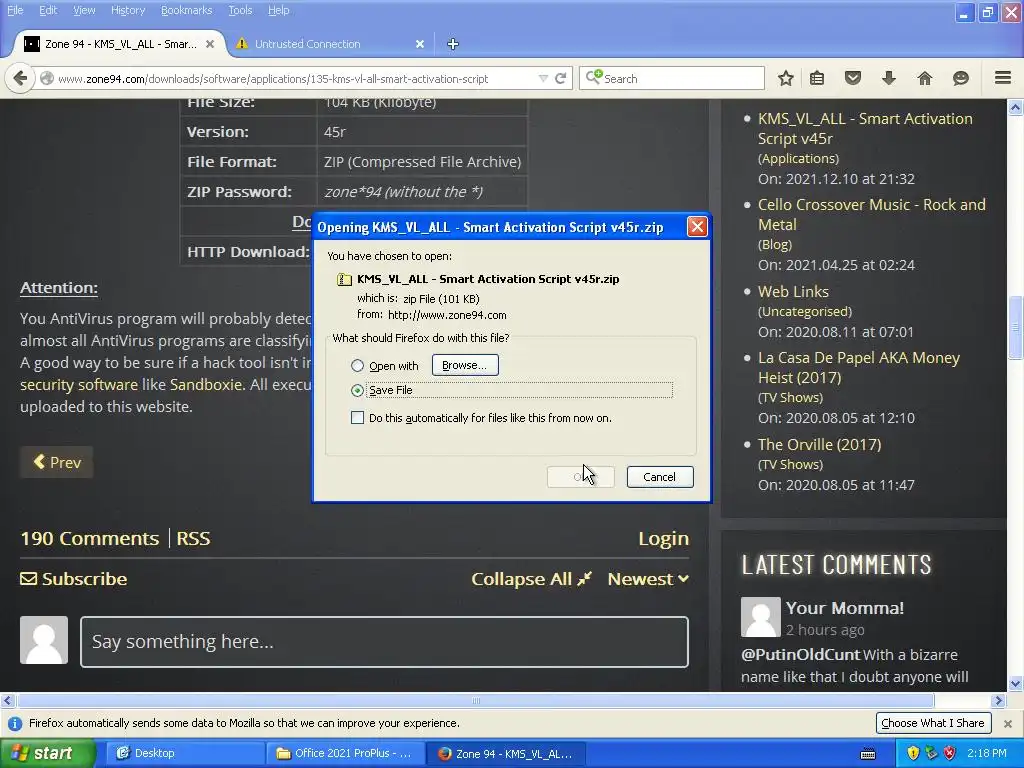Switch to Zone 94 KMS_VL_ALL tab
This screenshot has height=768, width=1024.
click(x=119, y=44)
